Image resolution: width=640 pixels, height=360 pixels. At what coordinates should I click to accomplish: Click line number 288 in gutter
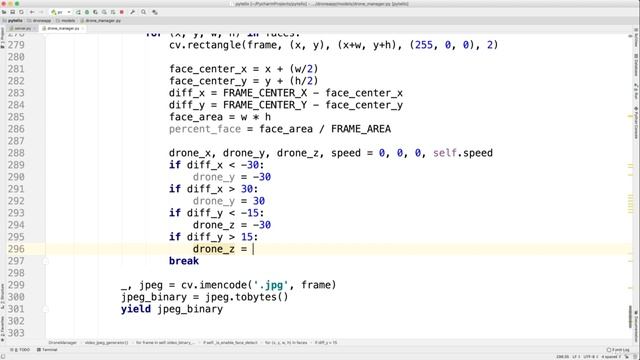(16, 153)
